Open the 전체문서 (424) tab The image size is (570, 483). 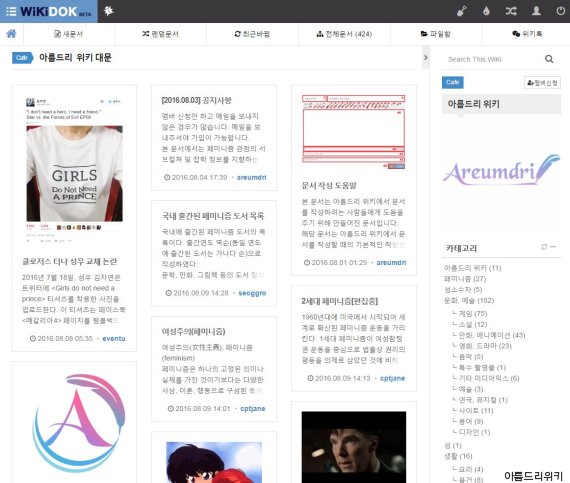[344, 34]
